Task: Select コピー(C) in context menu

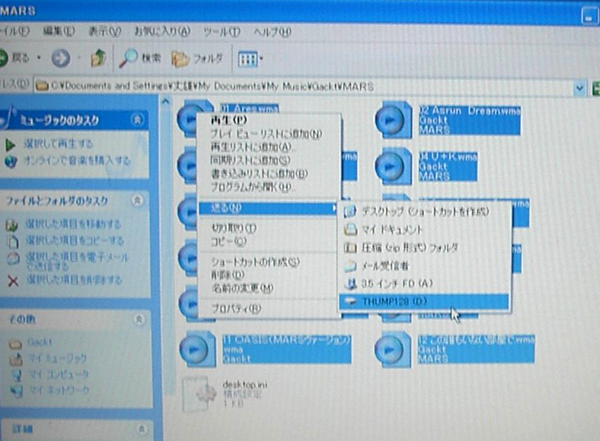Action: tap(267, 242)
